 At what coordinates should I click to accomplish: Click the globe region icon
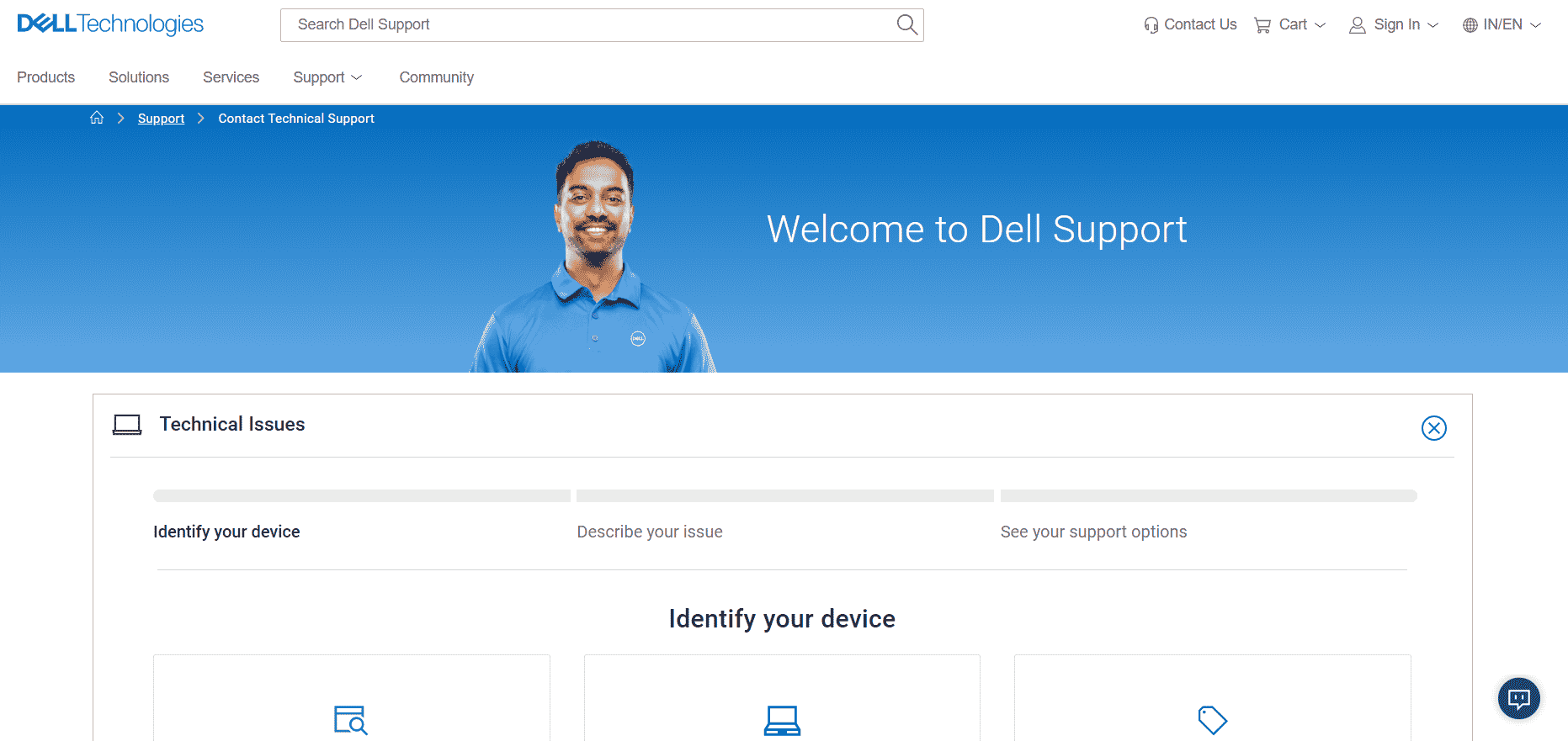pos(1470,25)
